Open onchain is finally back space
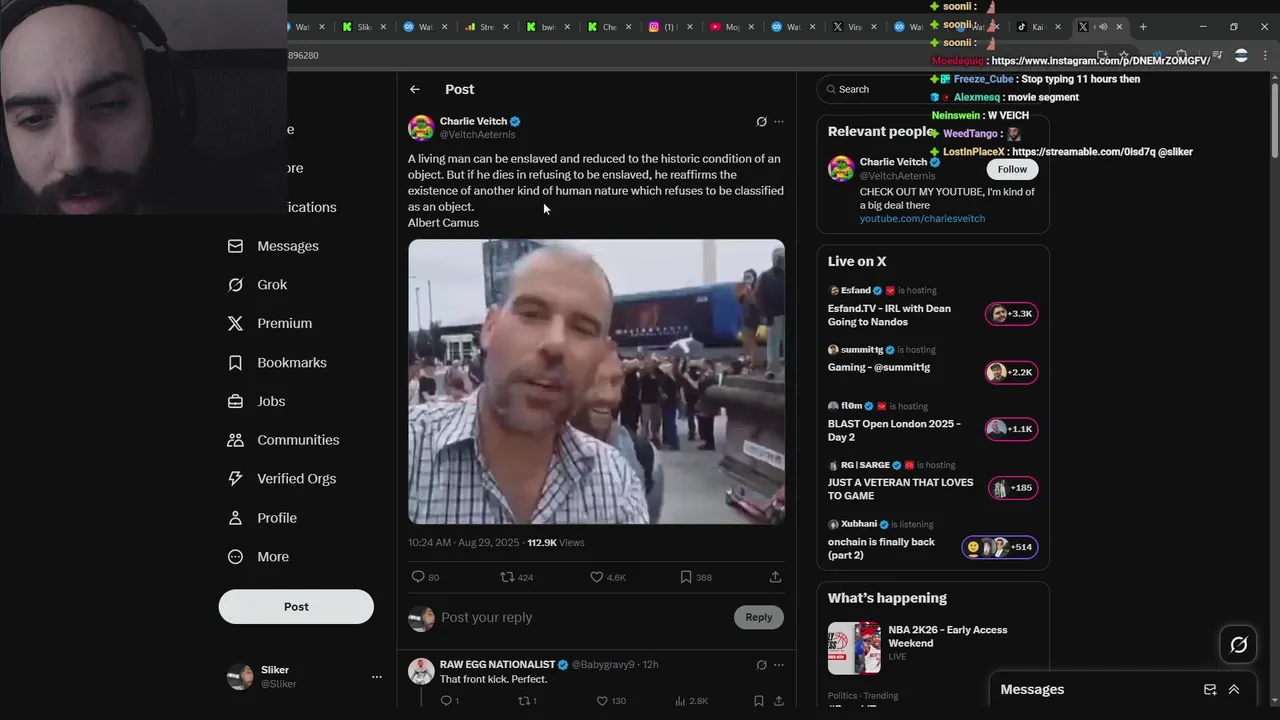This screenshot has height=720, width=1280. pos(933,541)
